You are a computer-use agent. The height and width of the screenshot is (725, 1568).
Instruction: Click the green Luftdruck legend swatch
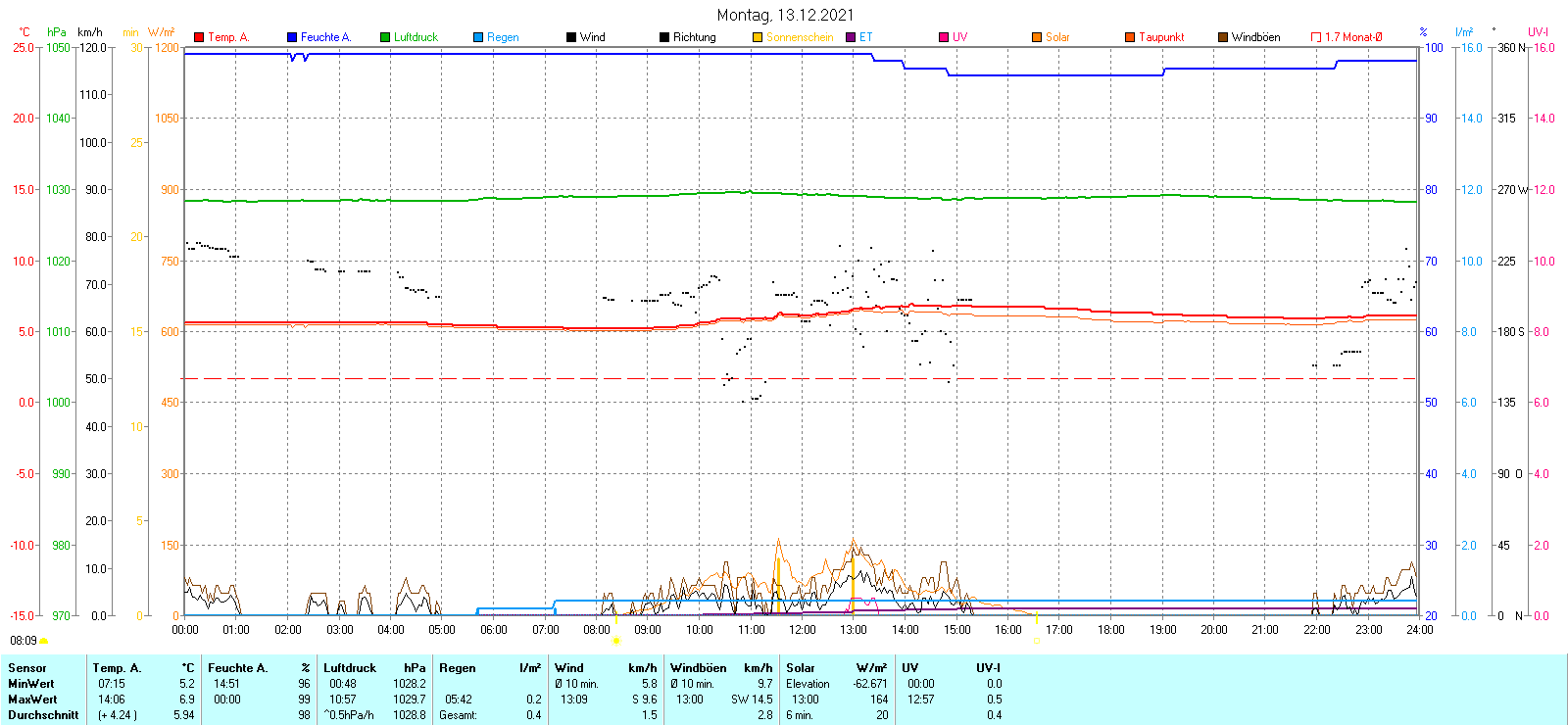pos(385,37)
